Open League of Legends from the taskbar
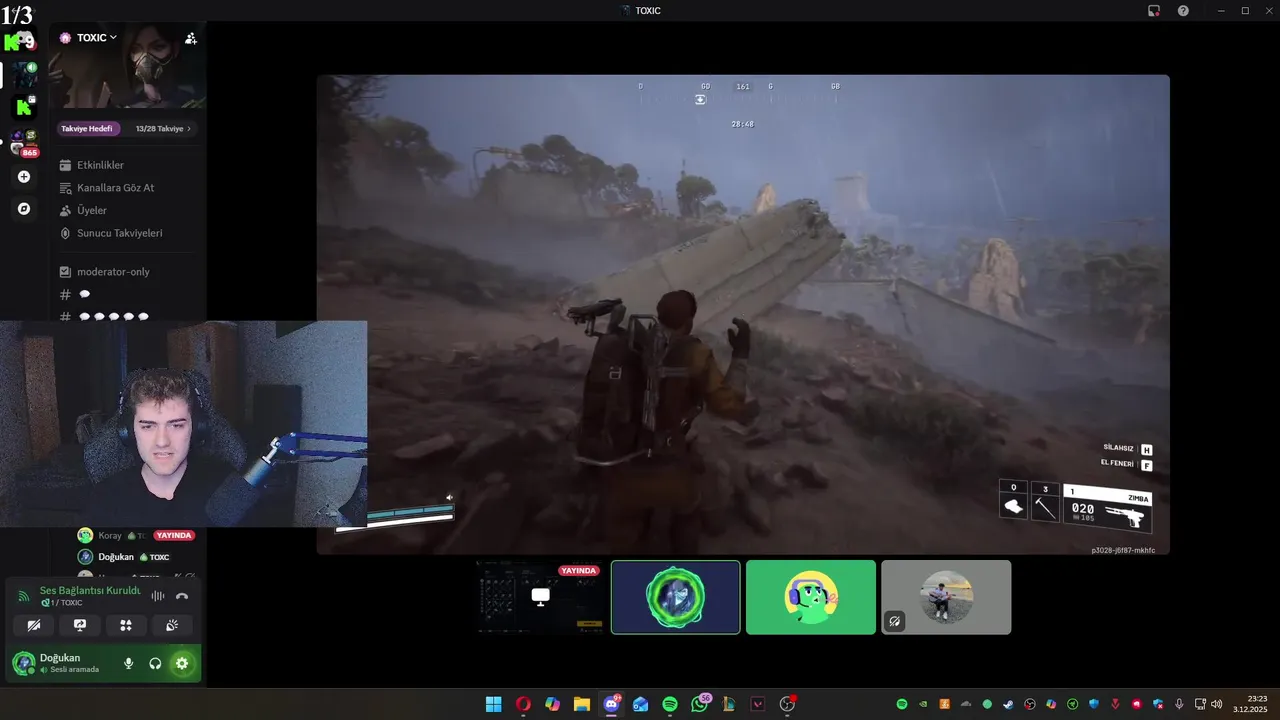The height and width of the screenshot is (720, 1280). (x=729, y=704)
